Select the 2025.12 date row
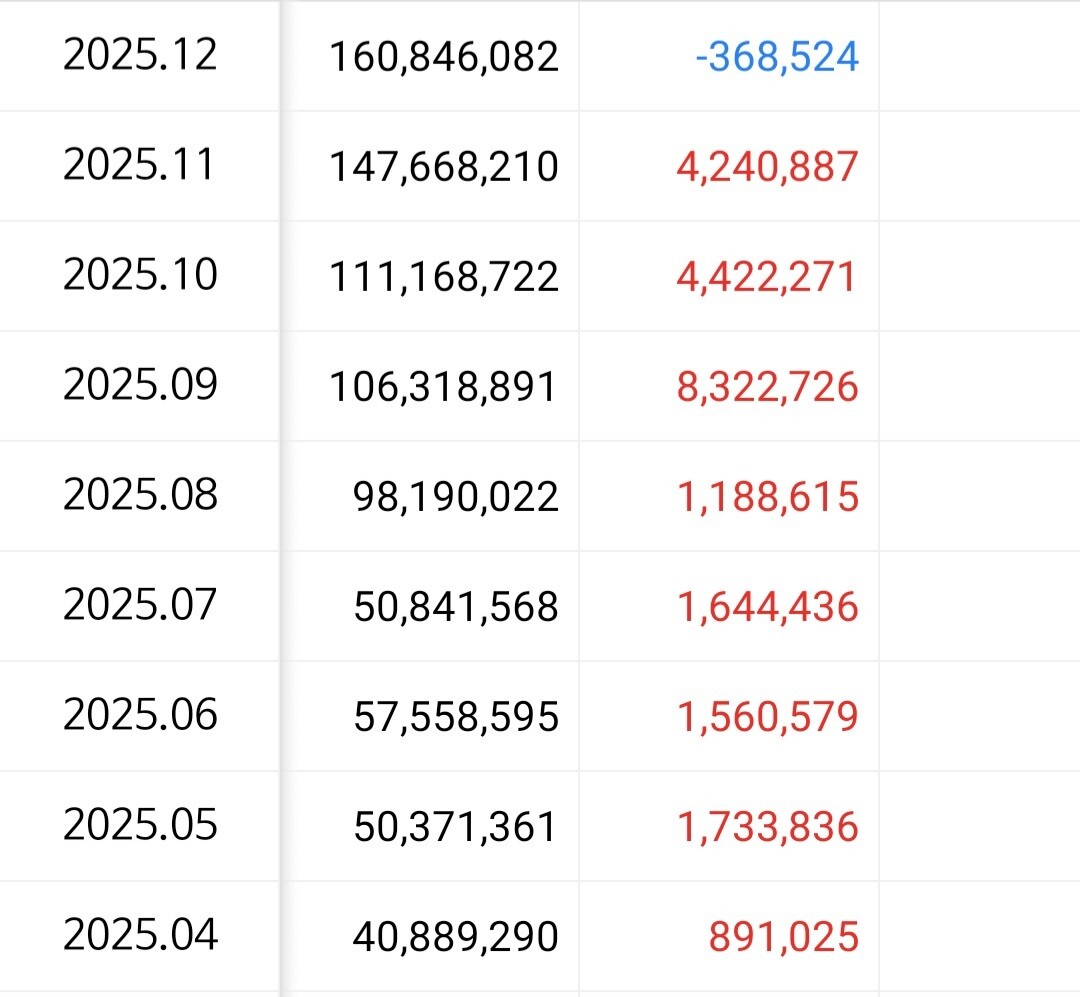 point(140,55)
